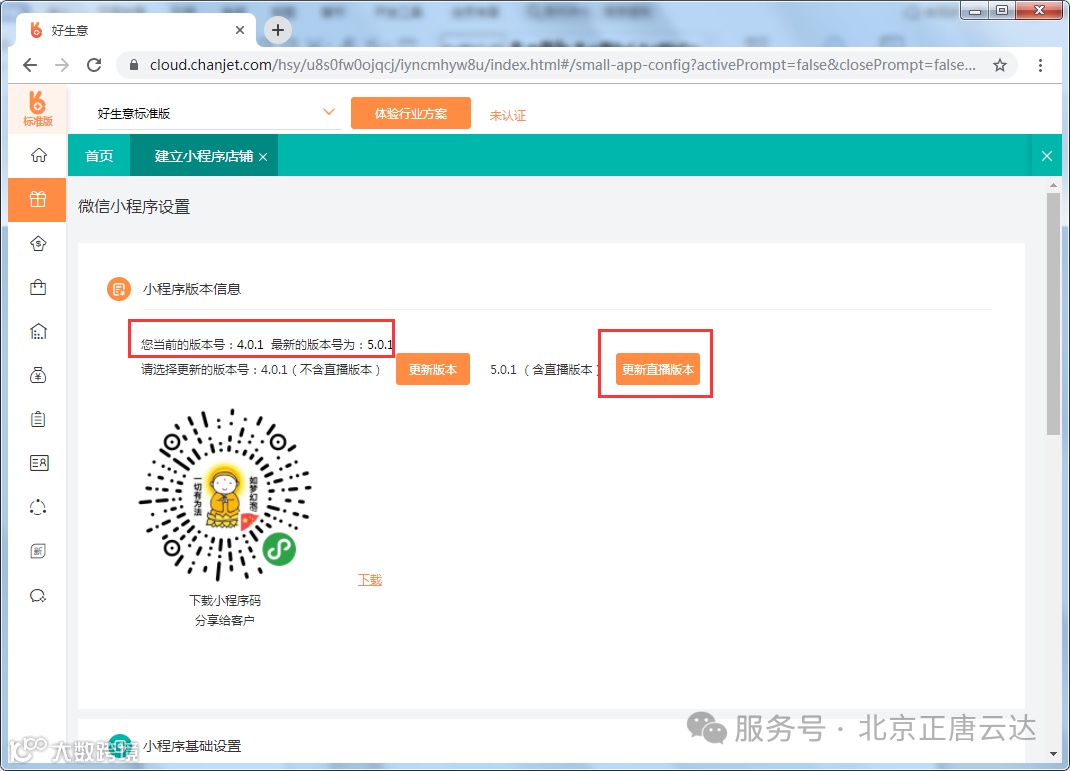The image size is (1070, 771).
Task: Click the 小程序基础设置 section label
Action: pyautogui.click(x=192, y=746)
